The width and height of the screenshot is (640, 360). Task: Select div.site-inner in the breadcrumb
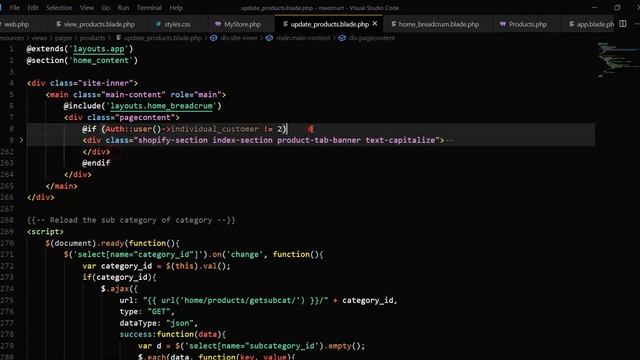[239, 38]
